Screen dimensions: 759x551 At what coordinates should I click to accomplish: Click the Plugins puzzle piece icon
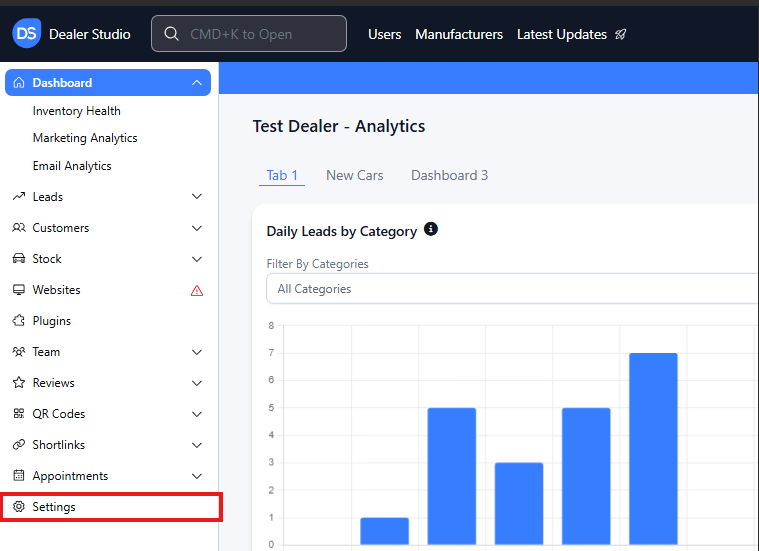(19, 321)
